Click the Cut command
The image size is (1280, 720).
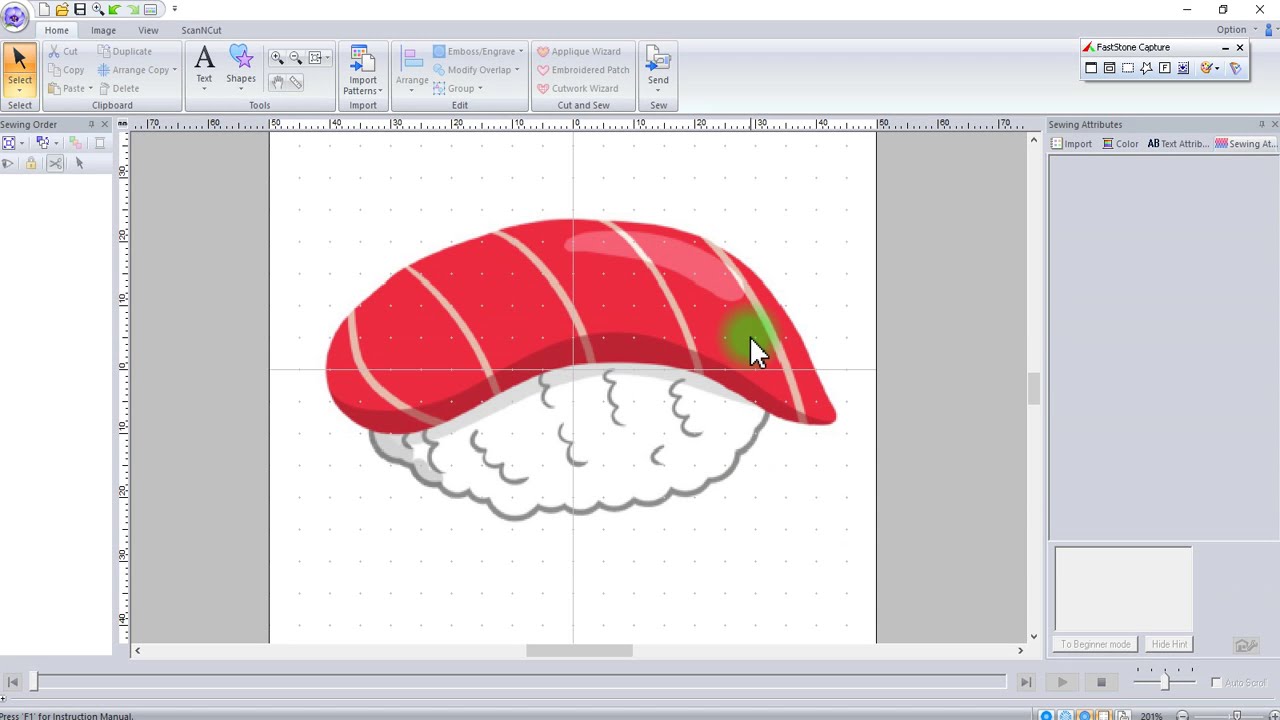click(x=63, y=51)
